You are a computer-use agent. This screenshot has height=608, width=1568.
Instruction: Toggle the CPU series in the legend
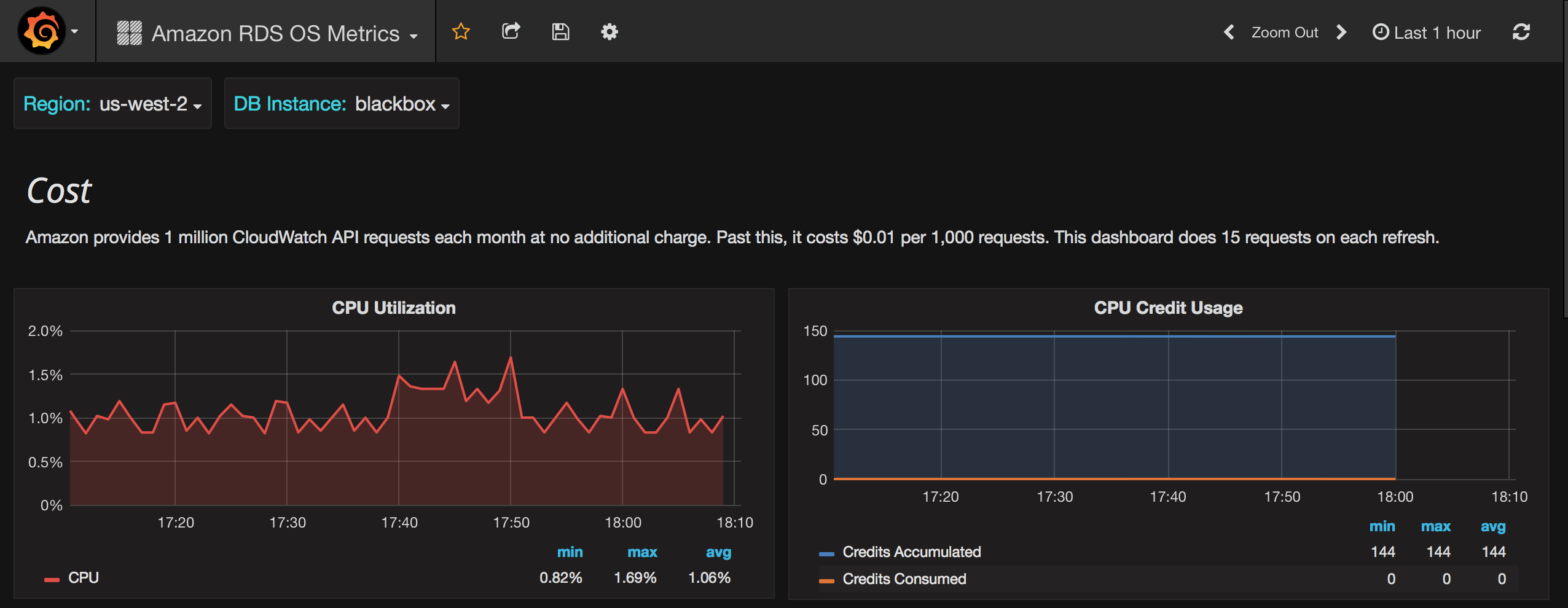83,578
